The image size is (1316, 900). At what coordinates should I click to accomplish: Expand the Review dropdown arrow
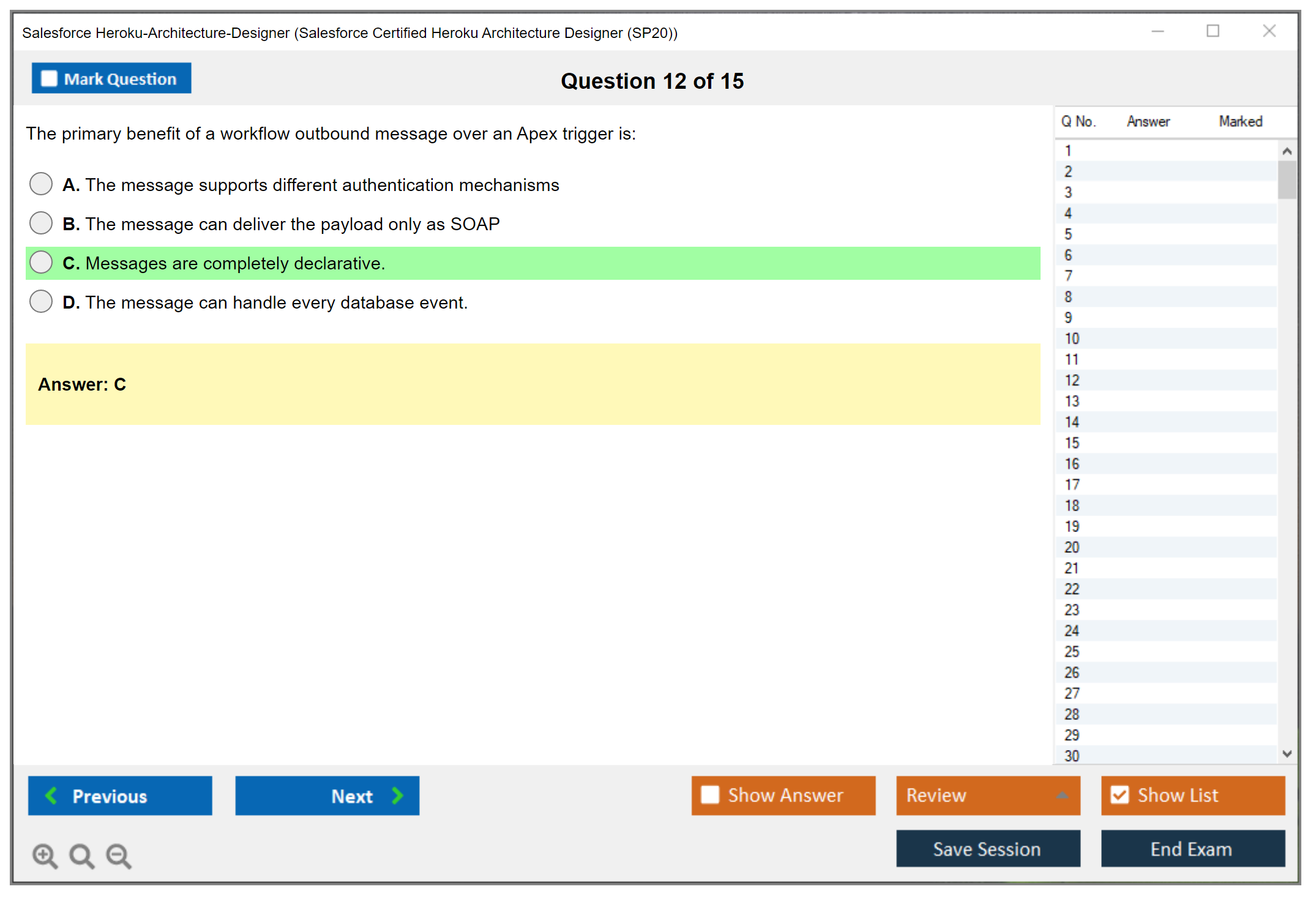point(1062,795)
